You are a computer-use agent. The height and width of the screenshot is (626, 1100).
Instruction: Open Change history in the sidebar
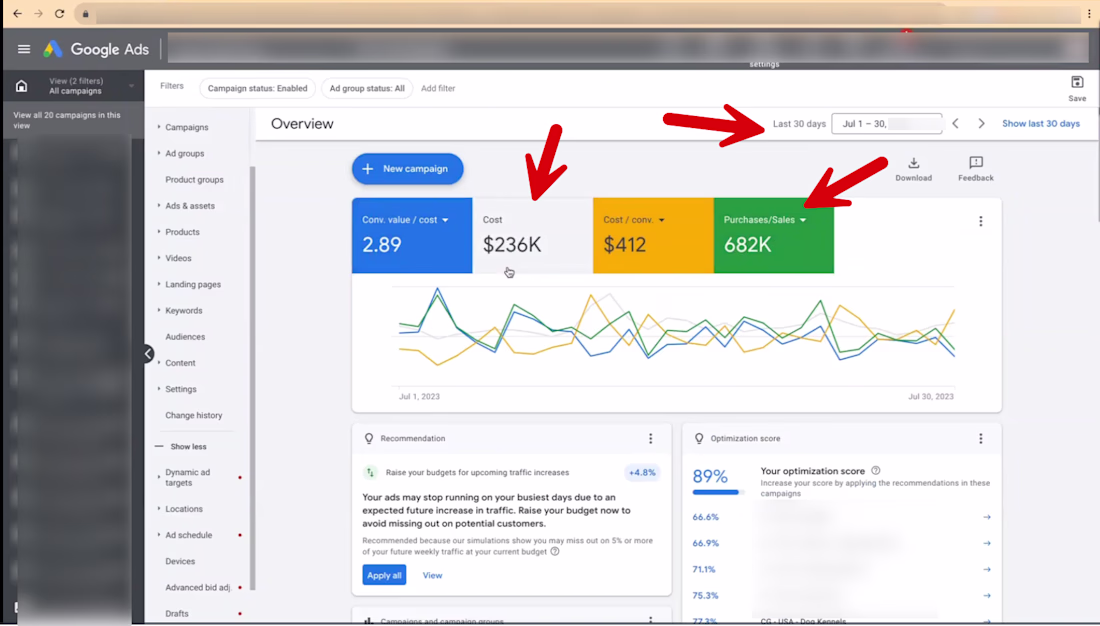194,415
